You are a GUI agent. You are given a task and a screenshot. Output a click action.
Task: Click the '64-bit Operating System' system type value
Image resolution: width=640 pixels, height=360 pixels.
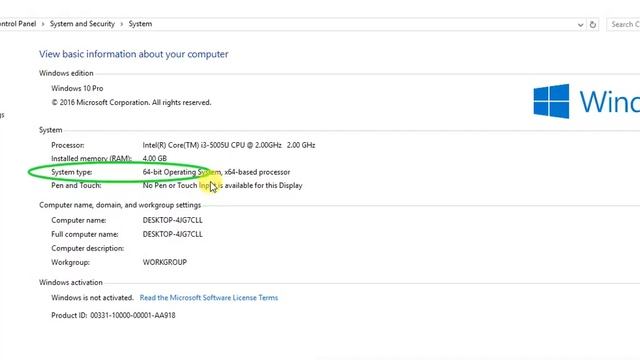(216, 172)
